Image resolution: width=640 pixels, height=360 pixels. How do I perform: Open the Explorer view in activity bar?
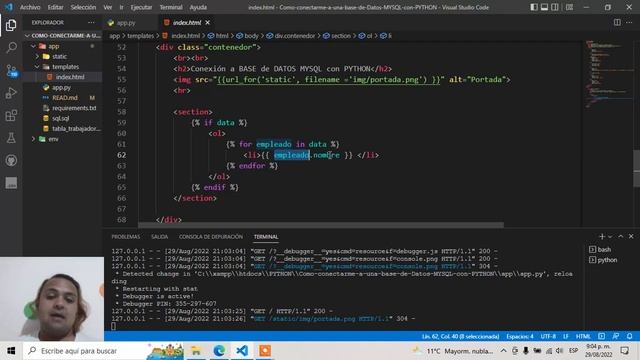[11, 25]
